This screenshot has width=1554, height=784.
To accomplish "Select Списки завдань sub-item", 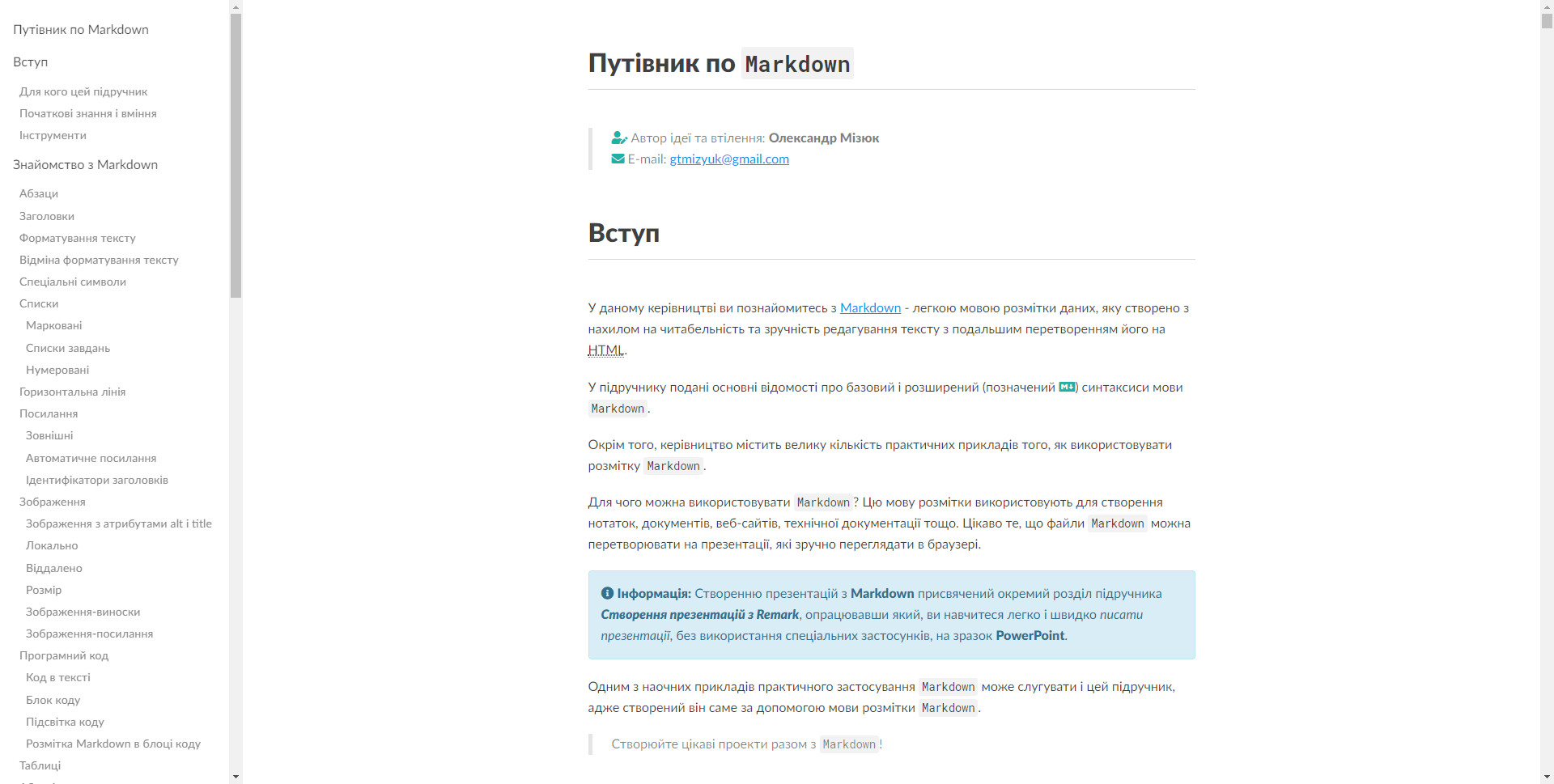I will point(68,348).
